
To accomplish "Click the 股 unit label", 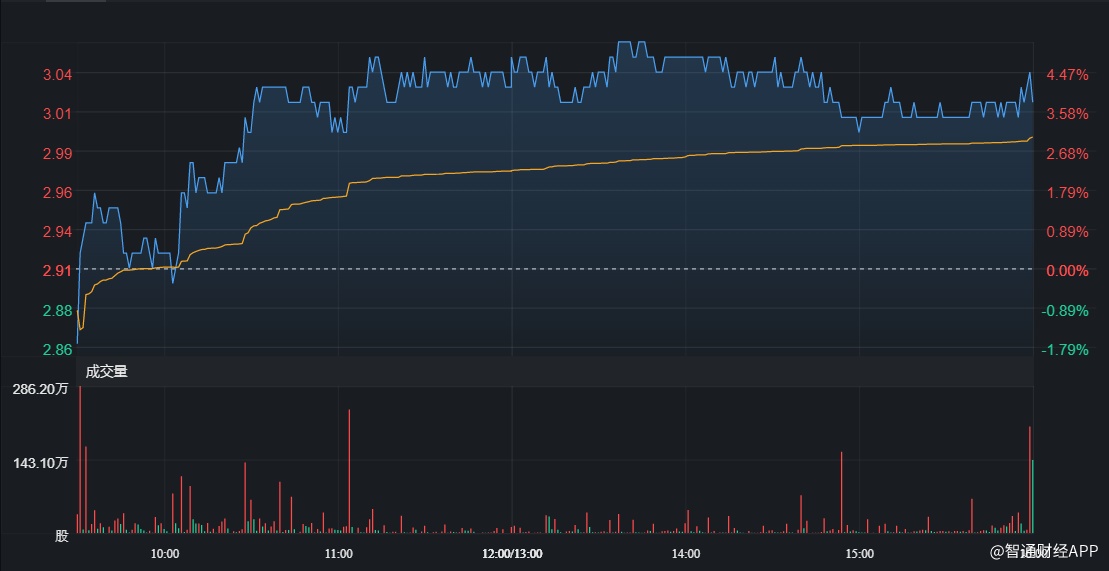I will pos(62,536).
